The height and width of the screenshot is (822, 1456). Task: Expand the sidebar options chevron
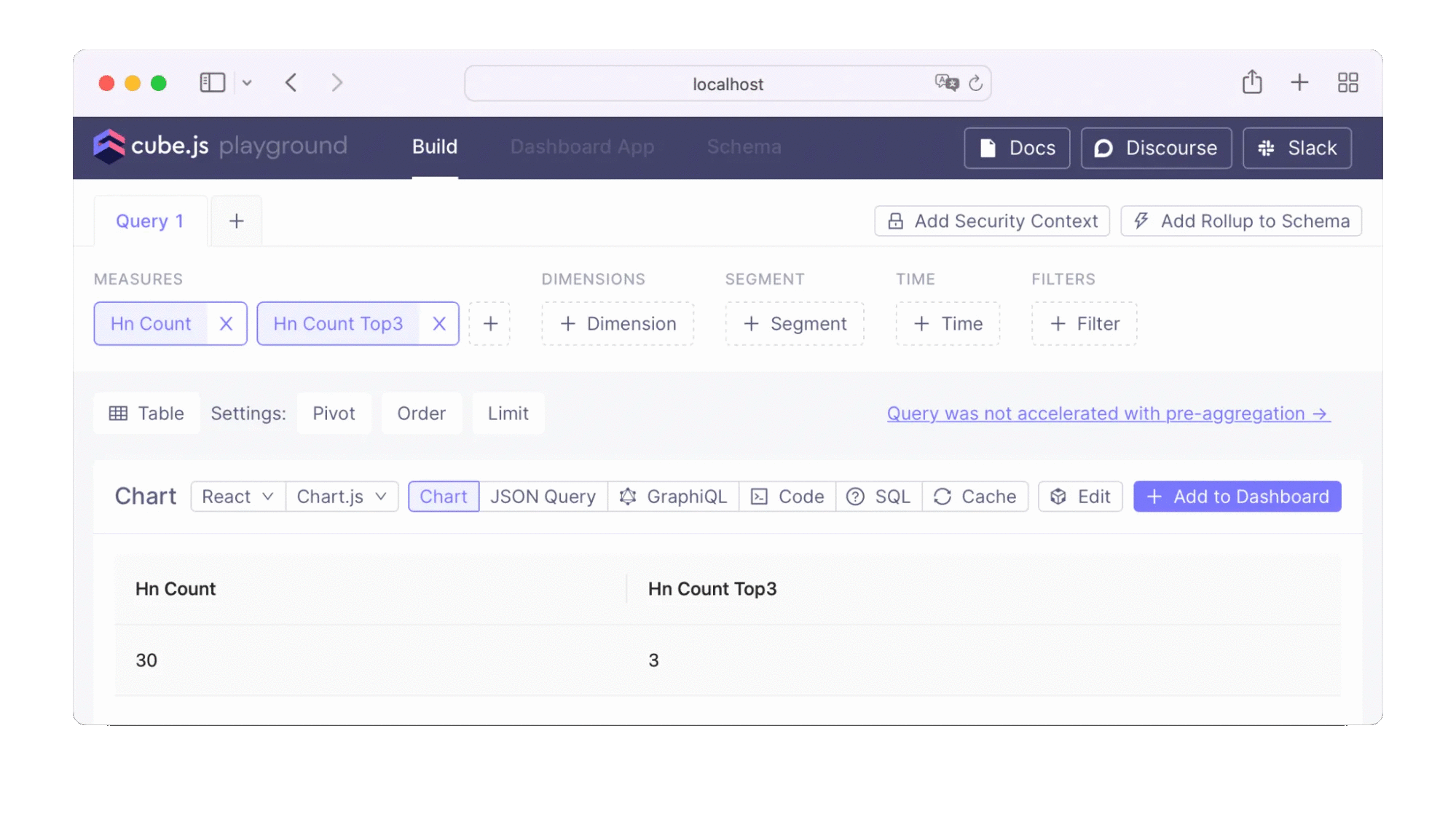(x=247, y=83)
